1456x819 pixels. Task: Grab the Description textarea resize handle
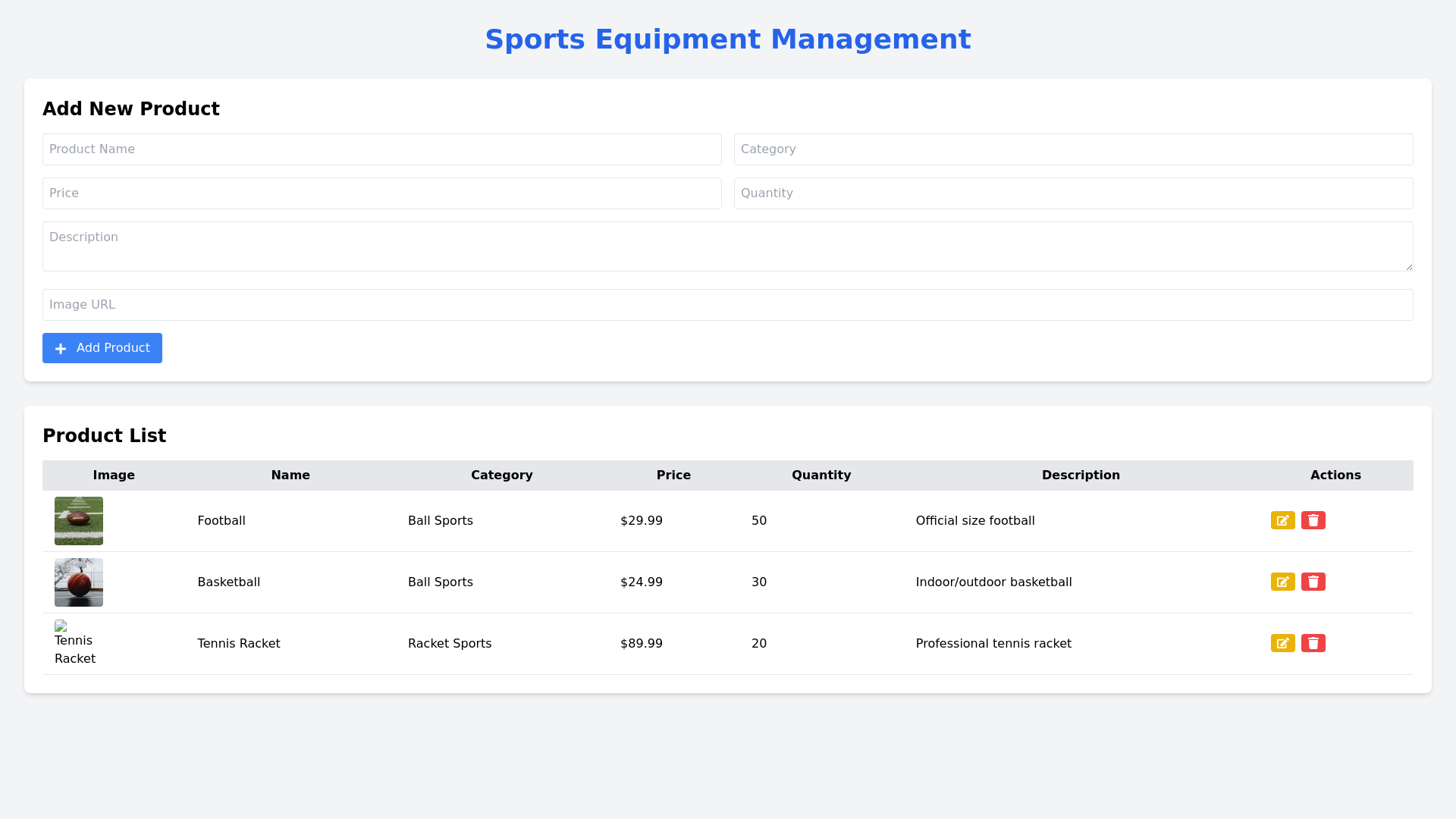[x=1408, y=266]
